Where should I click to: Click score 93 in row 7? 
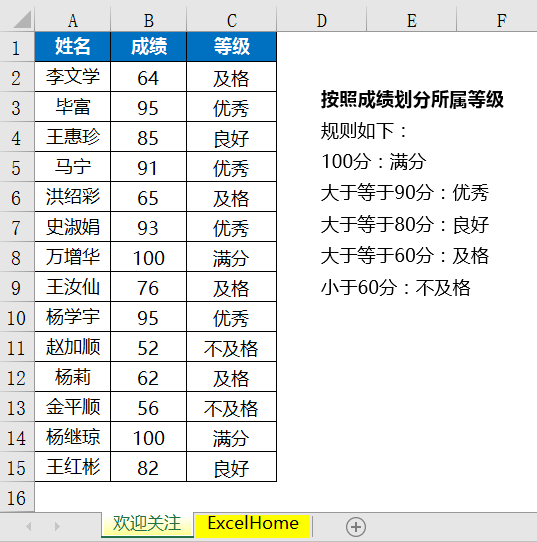tap(149, 227)
